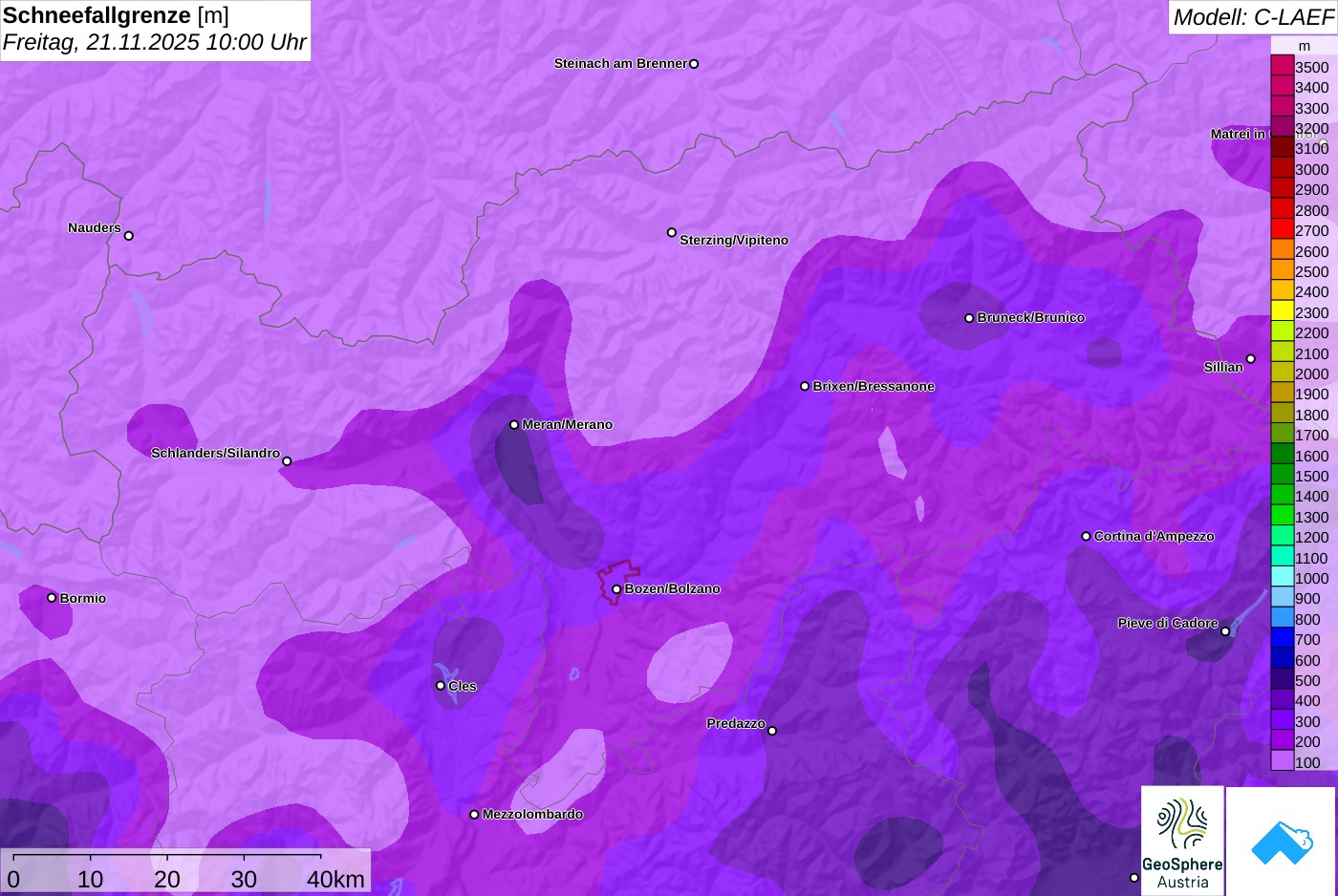Click the date Freitag, 21.11.2025 10:00 Uhr
Image resolution: width=1338 pixels, height=896 pixels.
click(x=154, y=43)
